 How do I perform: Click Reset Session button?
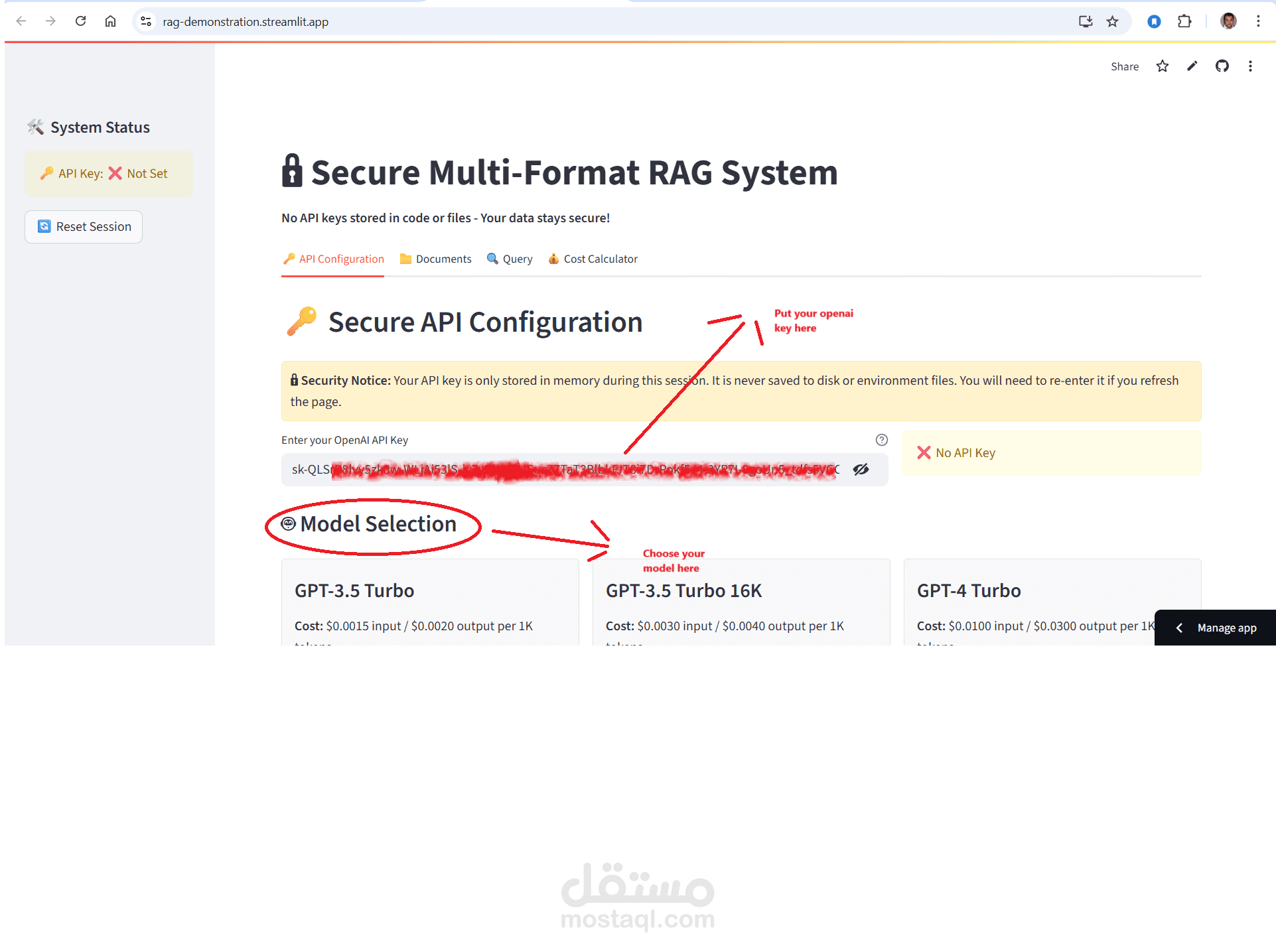(x=84, y=227)
